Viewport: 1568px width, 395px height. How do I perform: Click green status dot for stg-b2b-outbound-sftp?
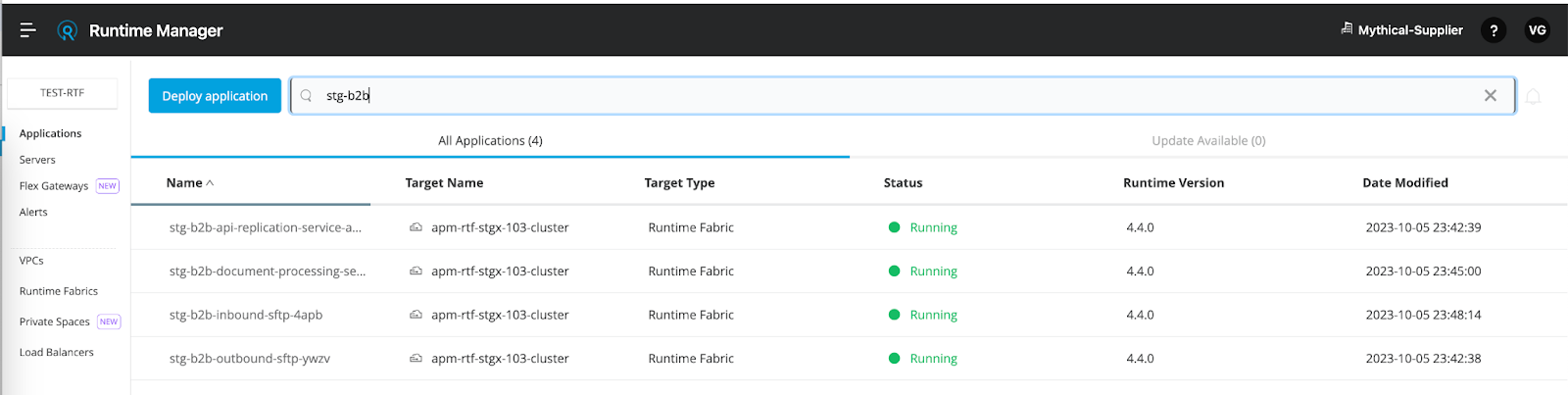894,359
